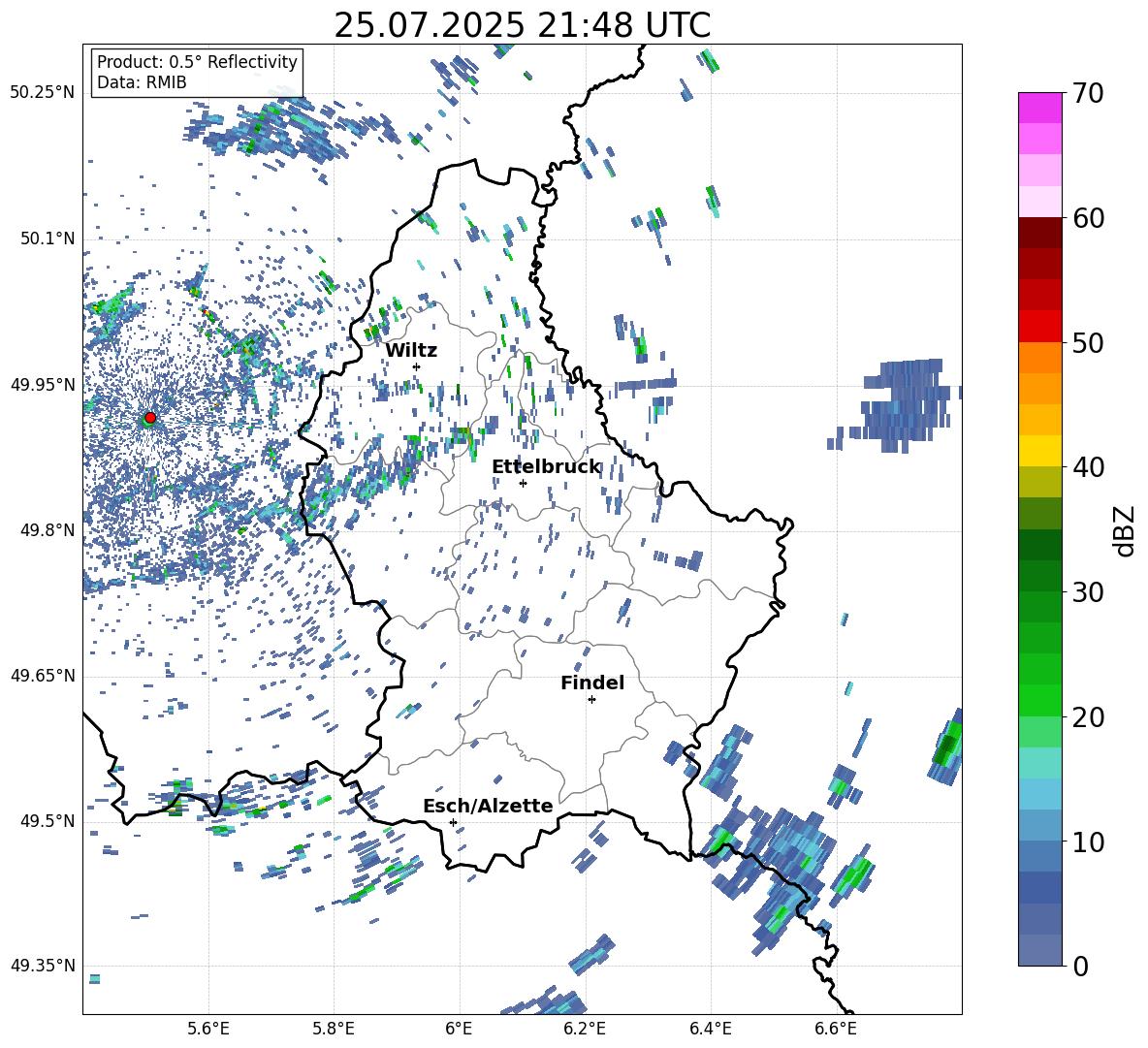Click the Product: 0.5° Reflectivity text
The height and width of the screenshot is (1048, 1148).
point(197,62)
